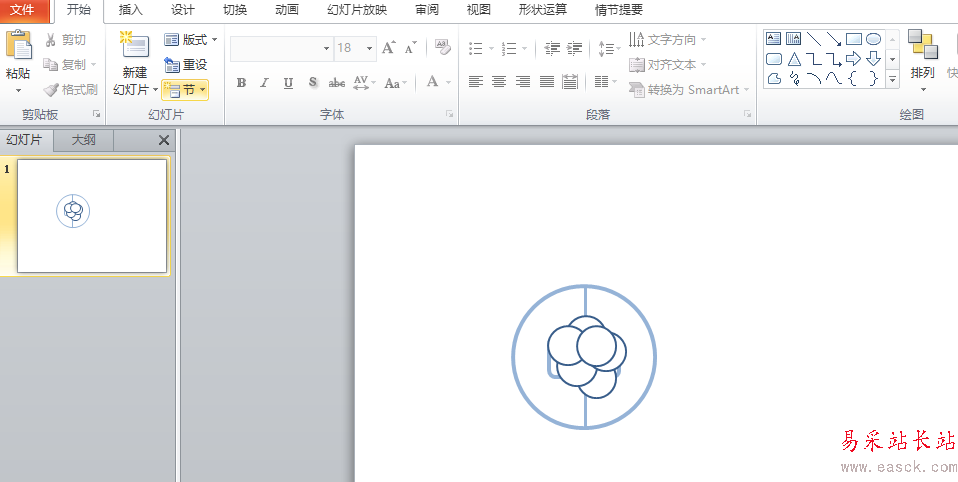958x482 pixels.
Task: Open the Columns dropdown
Action: click(x=605, y=81)
